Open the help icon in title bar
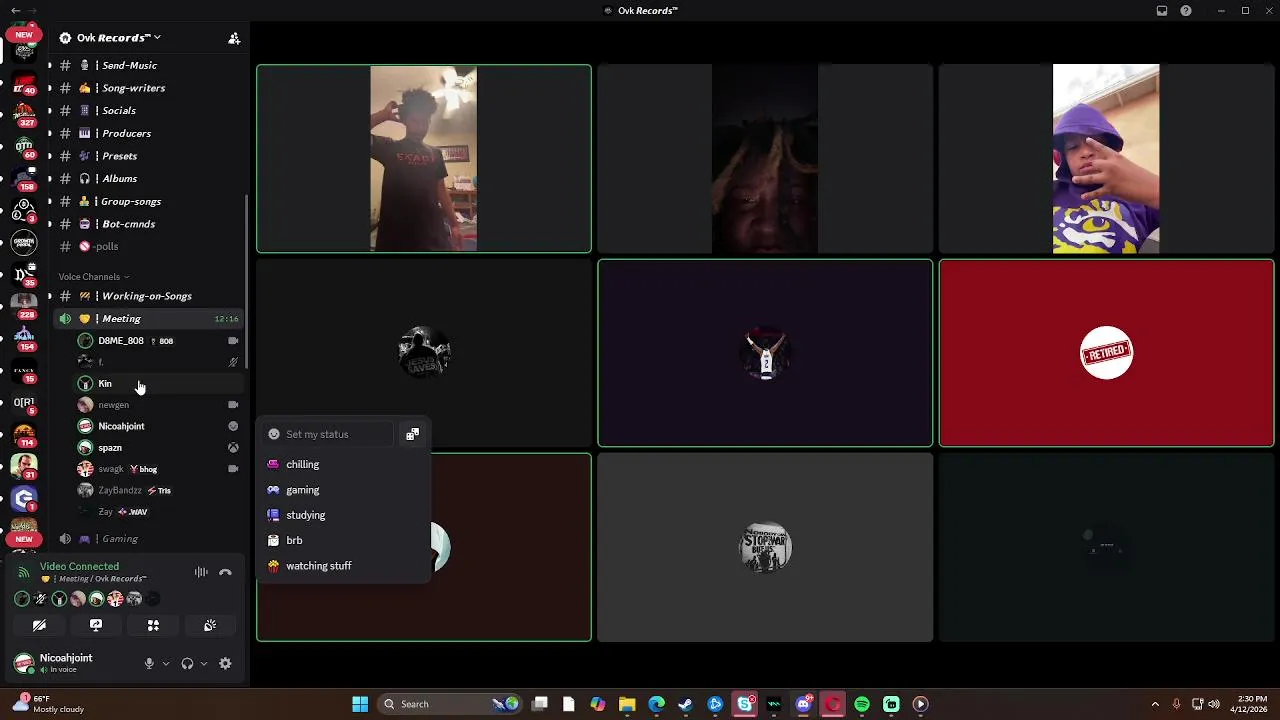The width and height of the screenshot is (1280, 720). 1186,11
